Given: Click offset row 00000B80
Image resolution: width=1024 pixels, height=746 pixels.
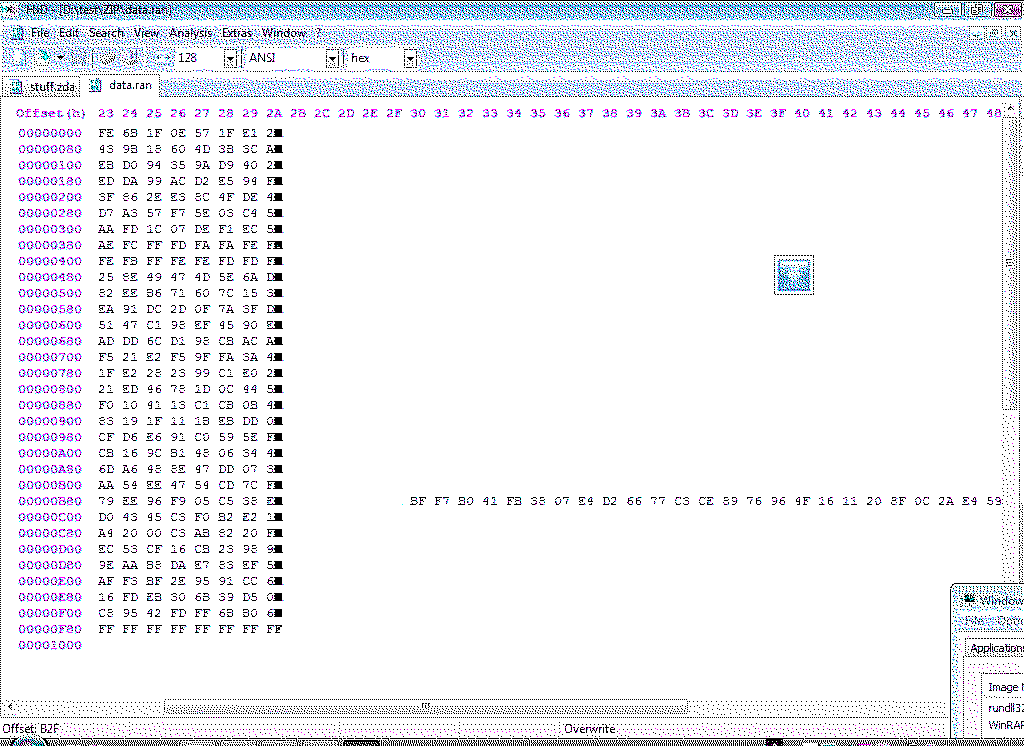Looking at the screenshot, I should point(50,501).
